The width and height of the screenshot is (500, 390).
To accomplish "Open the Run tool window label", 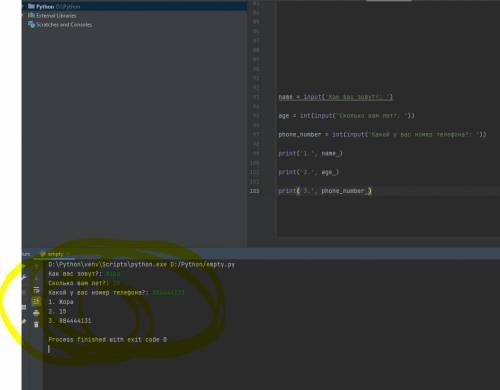I will [26, 254].
